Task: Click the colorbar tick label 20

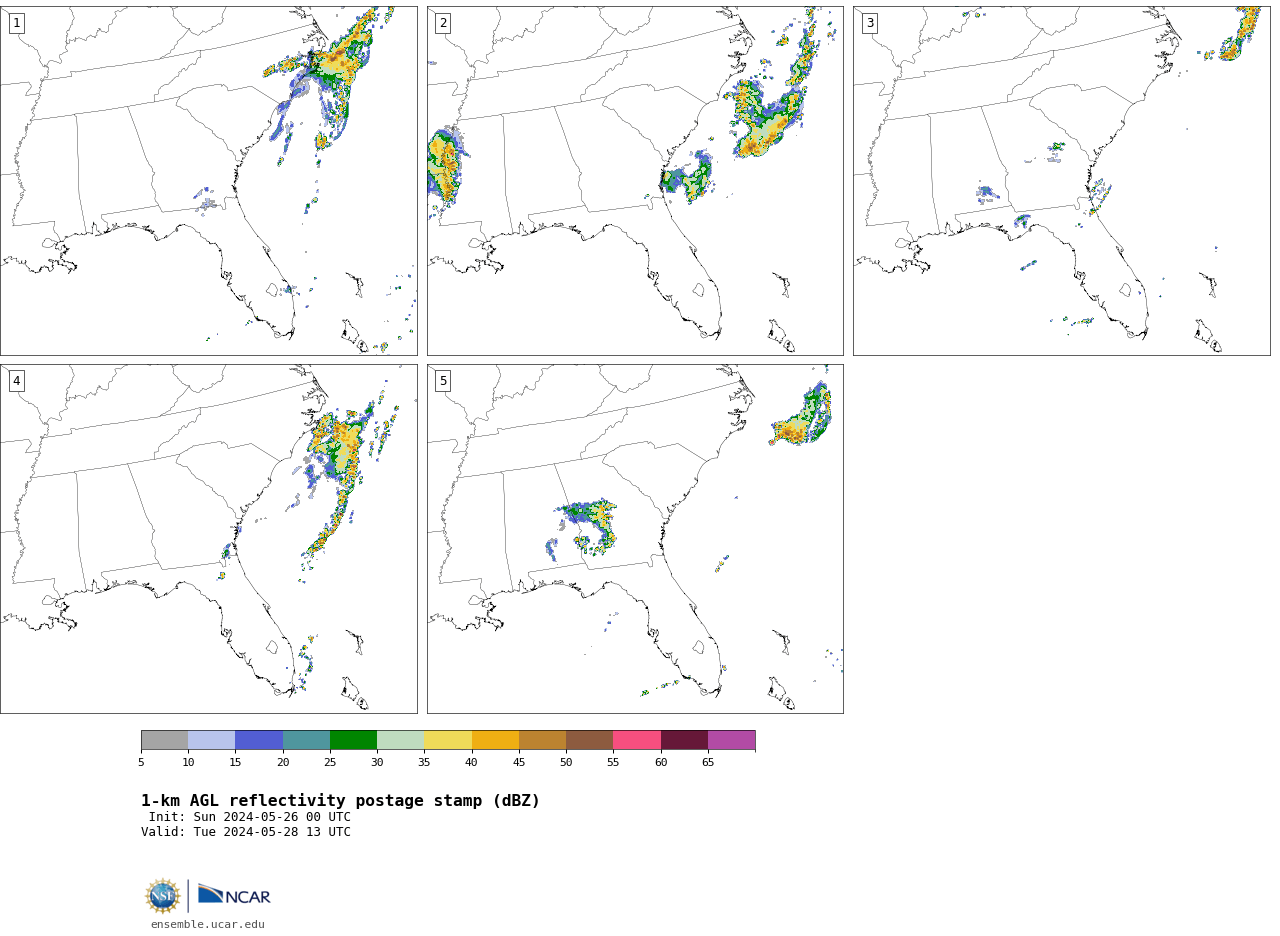Action: coord(283,763)
